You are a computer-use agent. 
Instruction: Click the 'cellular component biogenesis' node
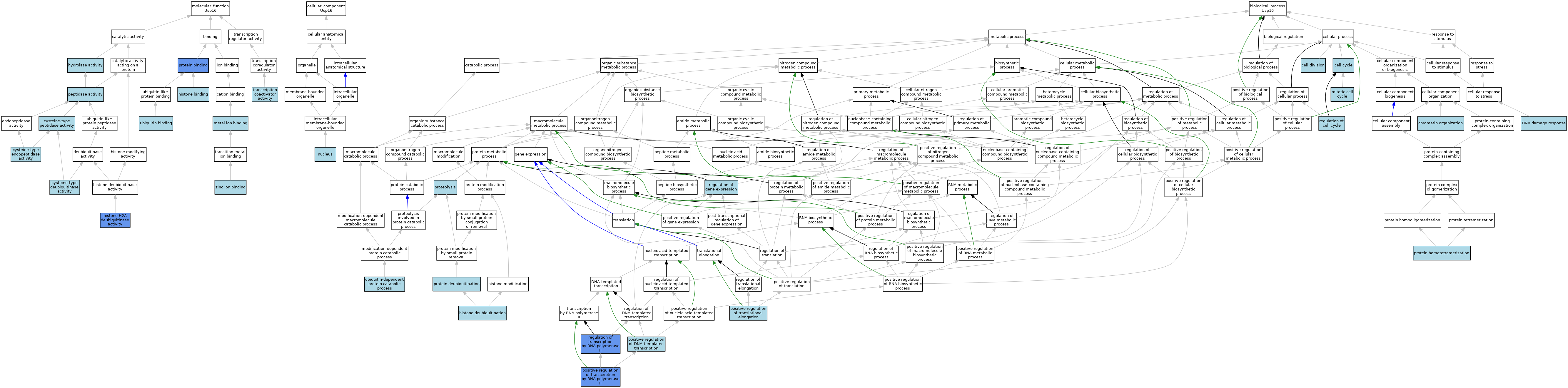click(x=1395, y=94)
